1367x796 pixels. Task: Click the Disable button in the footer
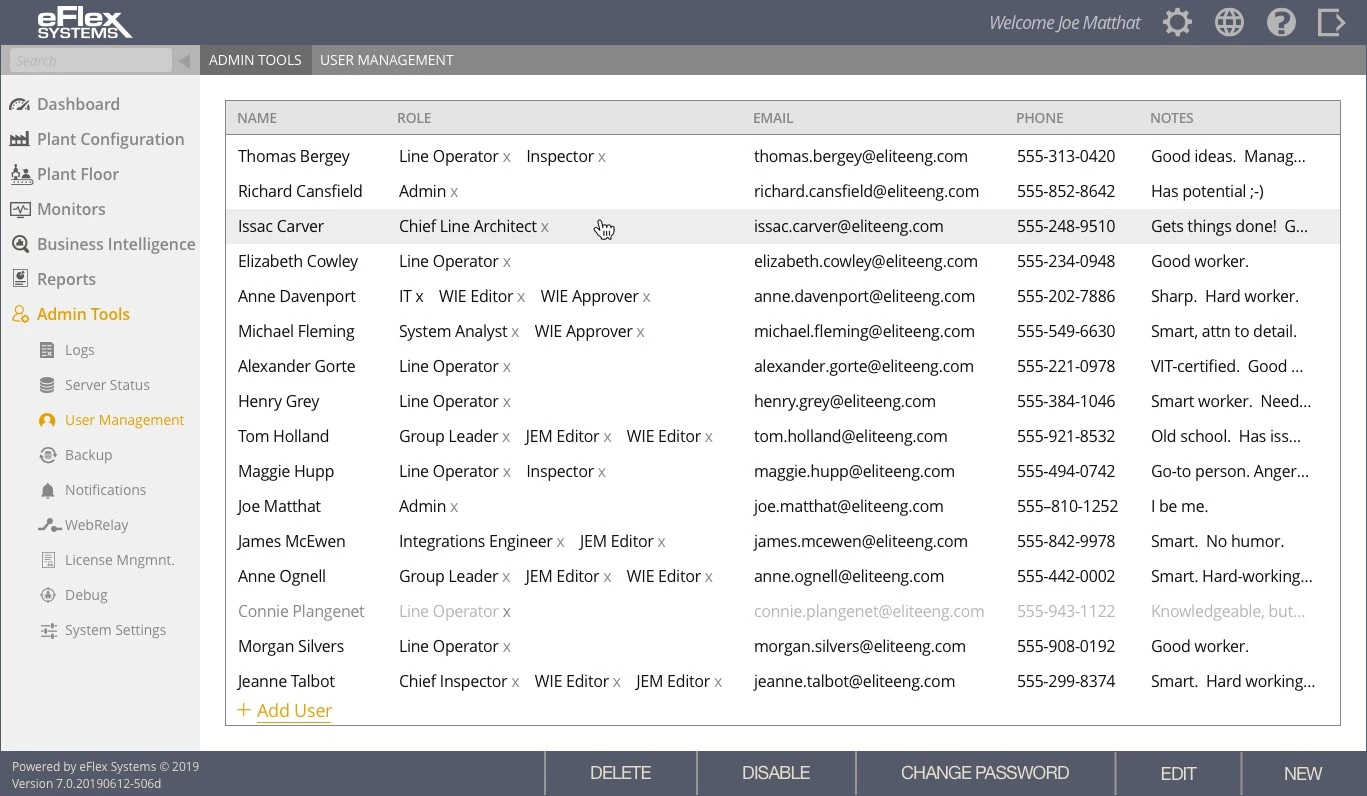[x=775, y=773]
